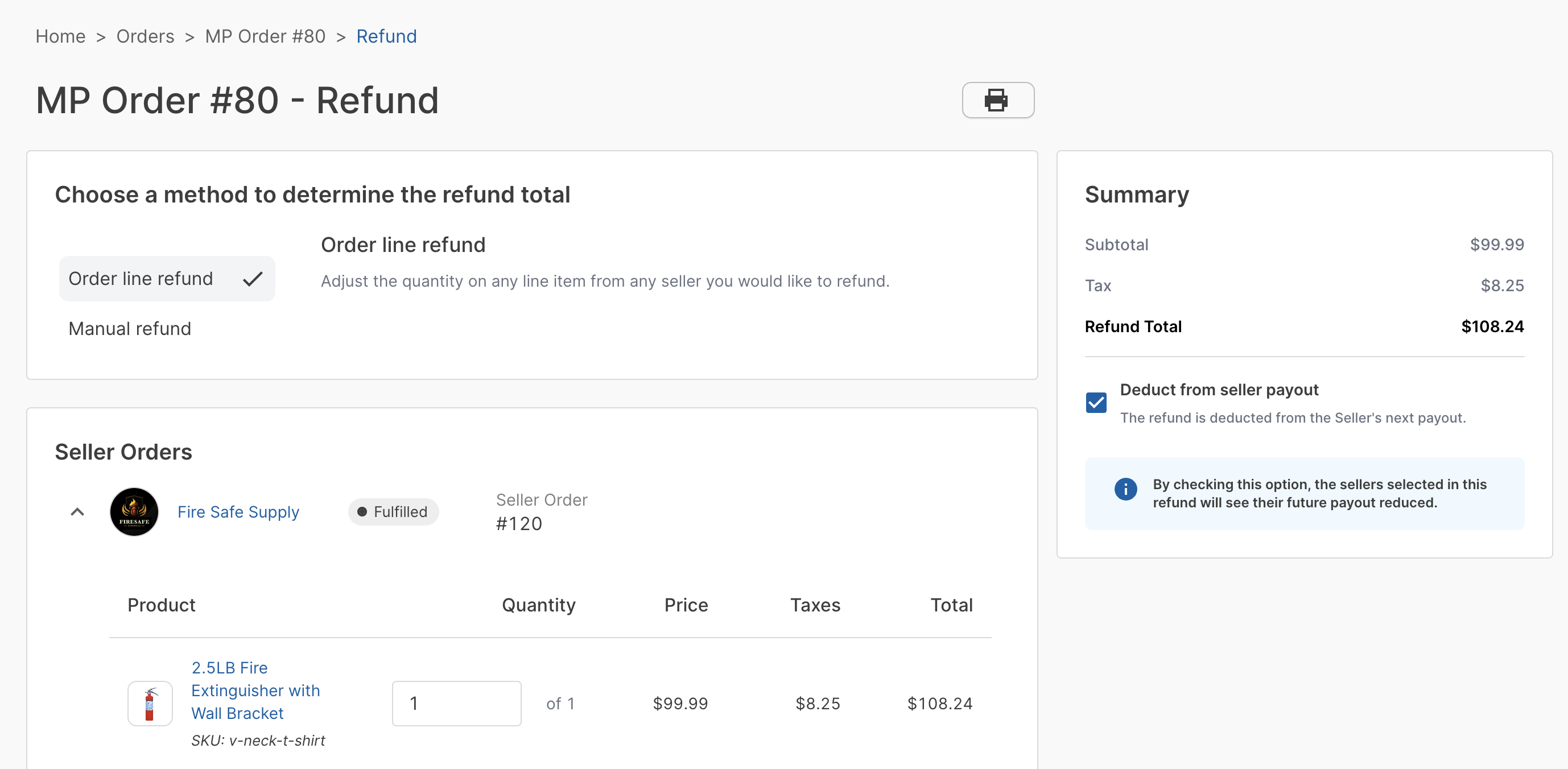This screenshot has height=769, width=1568.
Task: Click the blue info icon in notice
Action: click(x=1125, y=489)
